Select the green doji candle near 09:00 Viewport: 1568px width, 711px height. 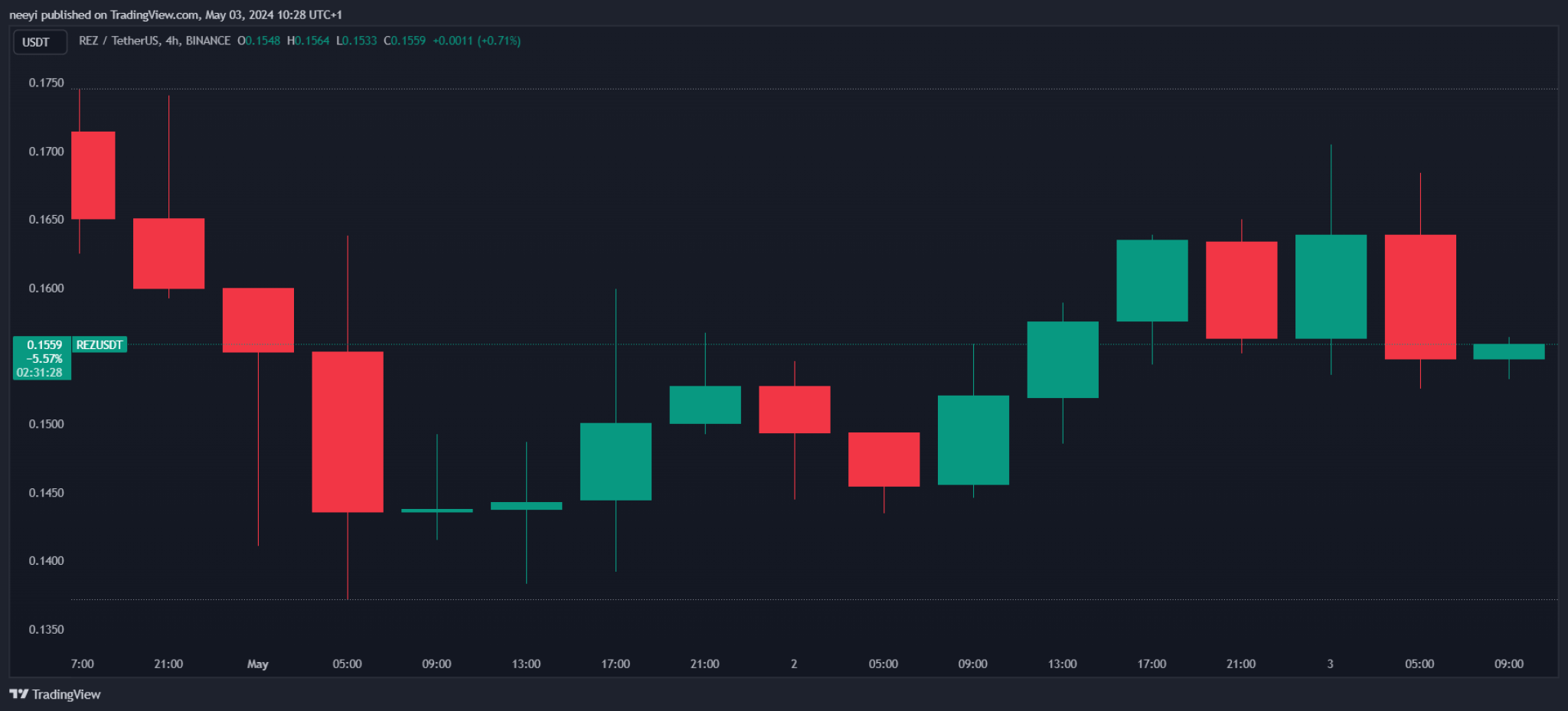(436, 509)
